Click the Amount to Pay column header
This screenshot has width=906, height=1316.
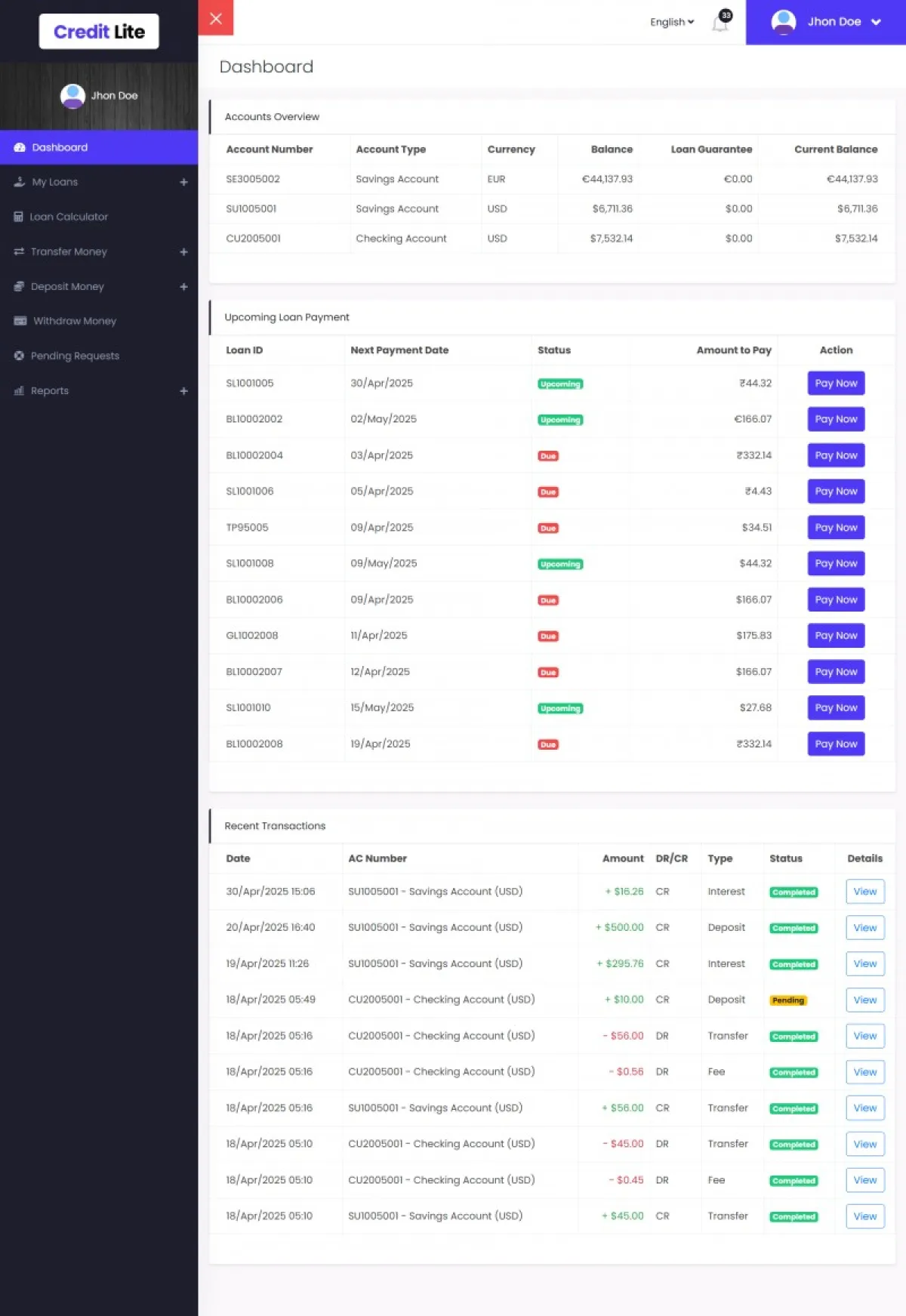coord(734,350)
